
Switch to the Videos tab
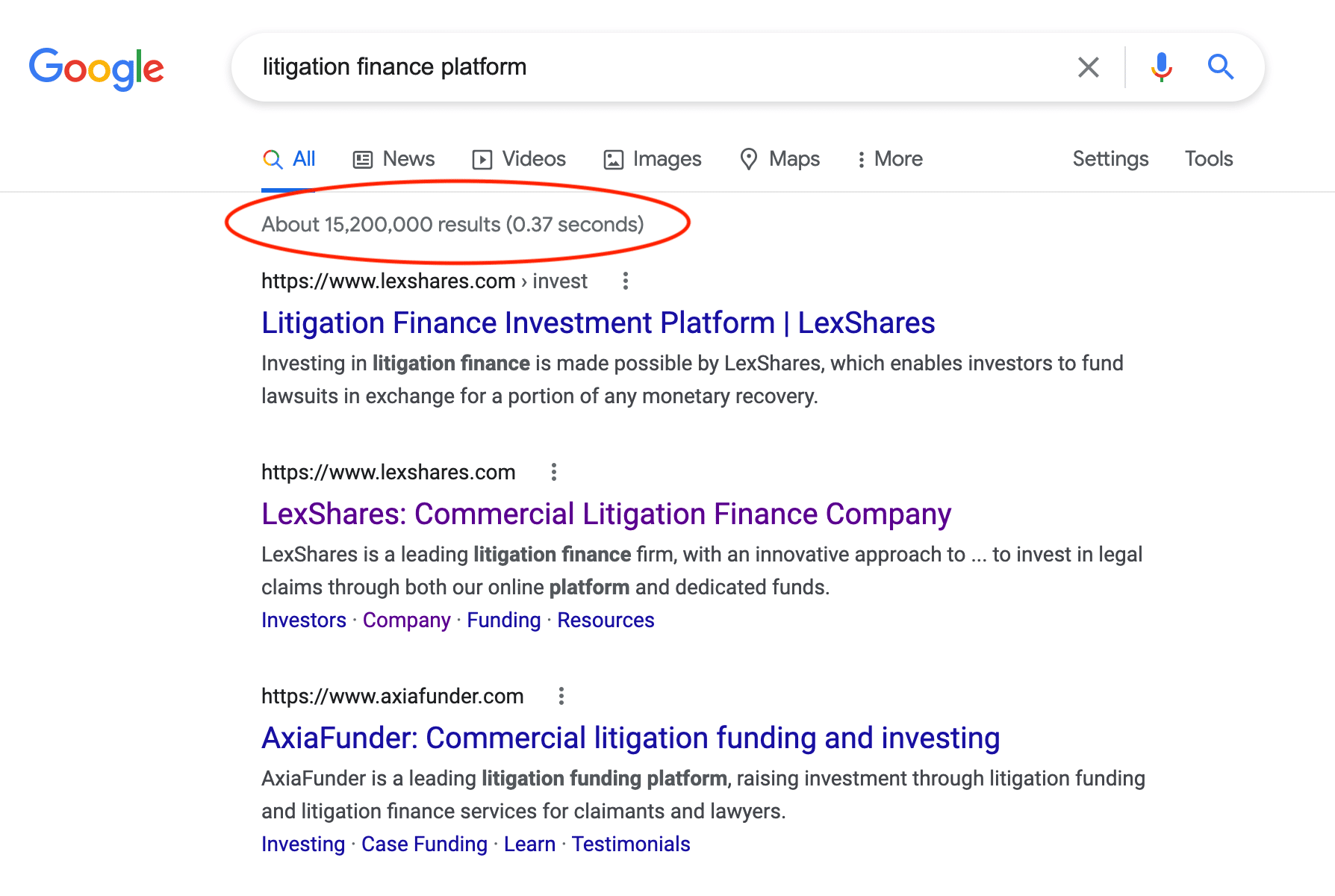click(519, 159)
